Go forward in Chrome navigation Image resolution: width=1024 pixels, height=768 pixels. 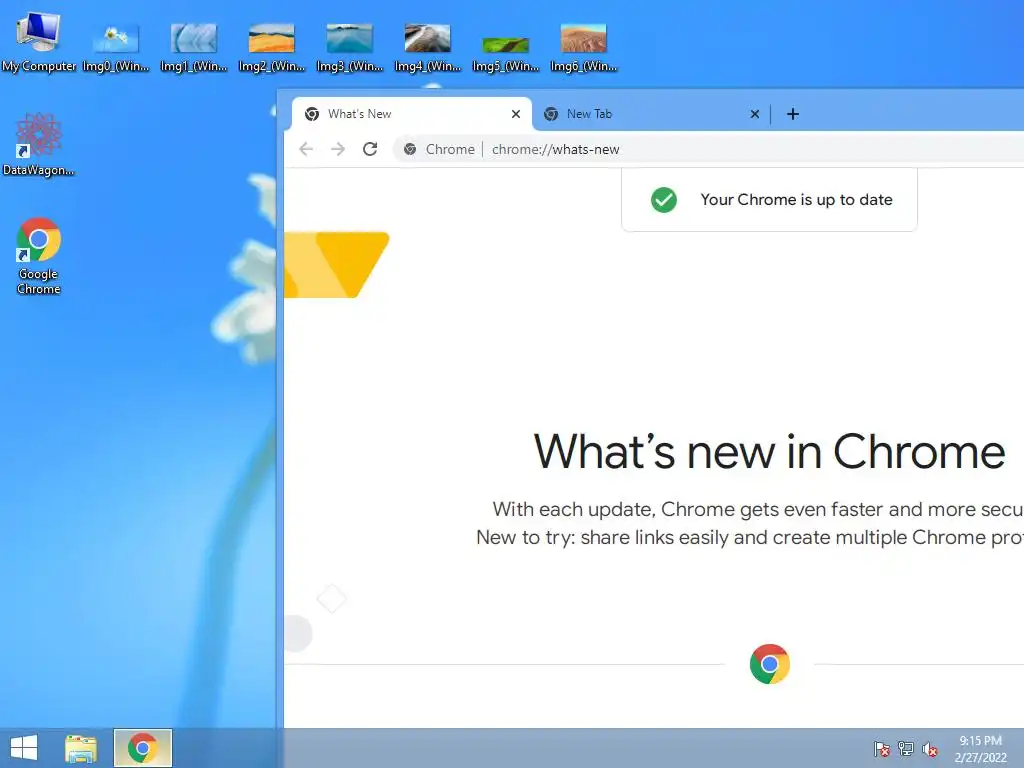coord(338,150)
